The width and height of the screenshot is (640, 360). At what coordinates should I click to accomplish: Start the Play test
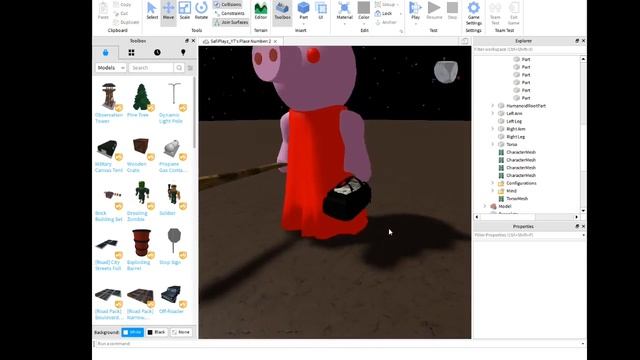[x=415, y=11]
